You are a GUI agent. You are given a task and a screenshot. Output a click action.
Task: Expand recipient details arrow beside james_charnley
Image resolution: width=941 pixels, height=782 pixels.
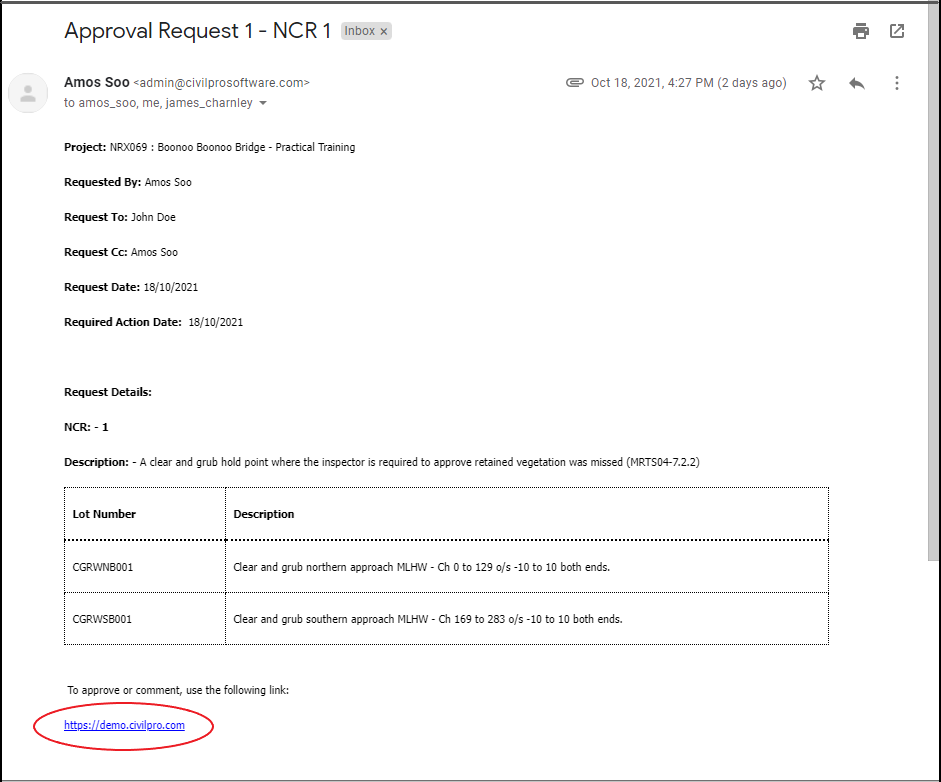[x=263, y=104]
